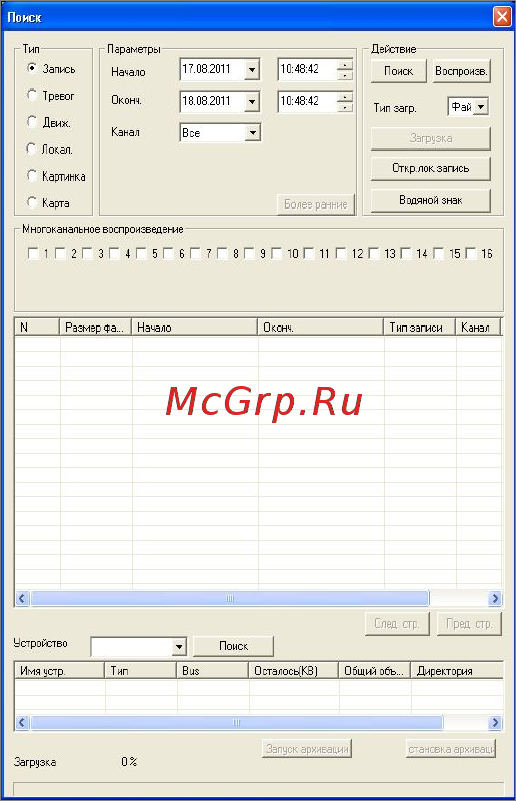This screenshot has height=801, width=516.
Task: Click the Пред. стр. previous page button
Action: (469, 624)
